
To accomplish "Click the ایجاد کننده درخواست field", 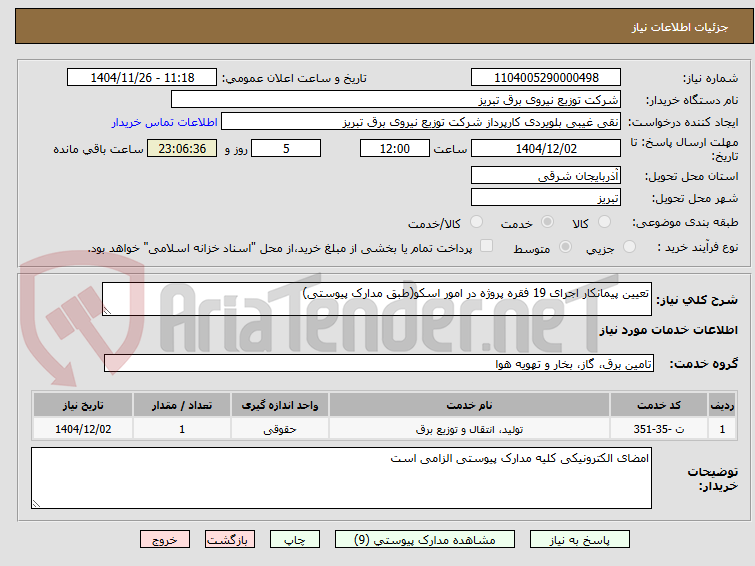I will point(421,122).
